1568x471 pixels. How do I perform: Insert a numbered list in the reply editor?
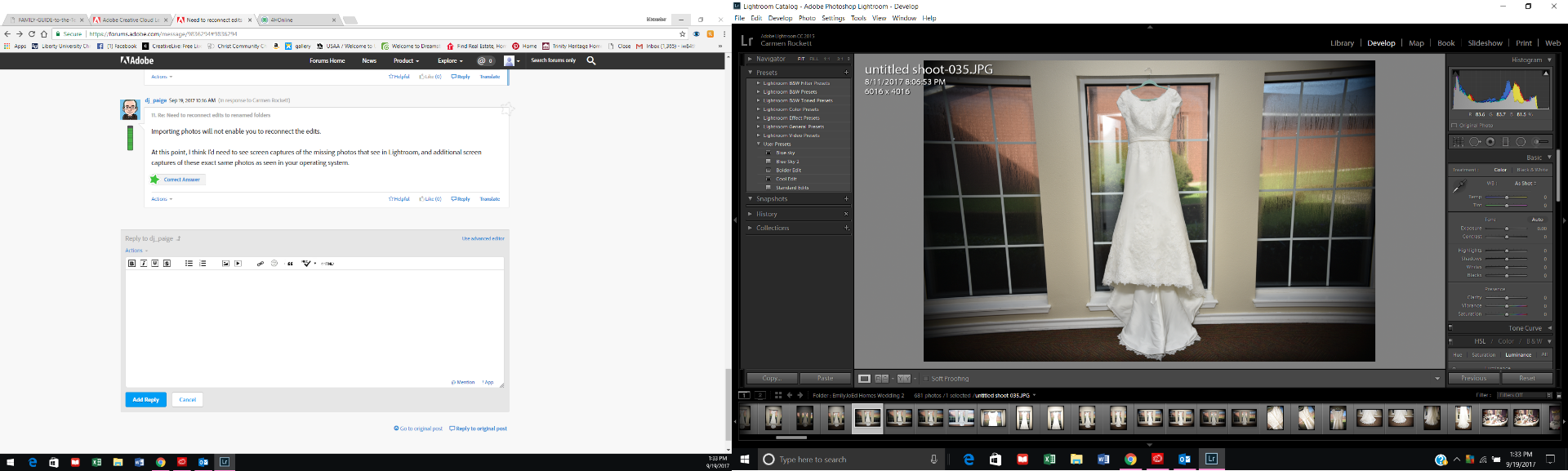pos(203,264)
